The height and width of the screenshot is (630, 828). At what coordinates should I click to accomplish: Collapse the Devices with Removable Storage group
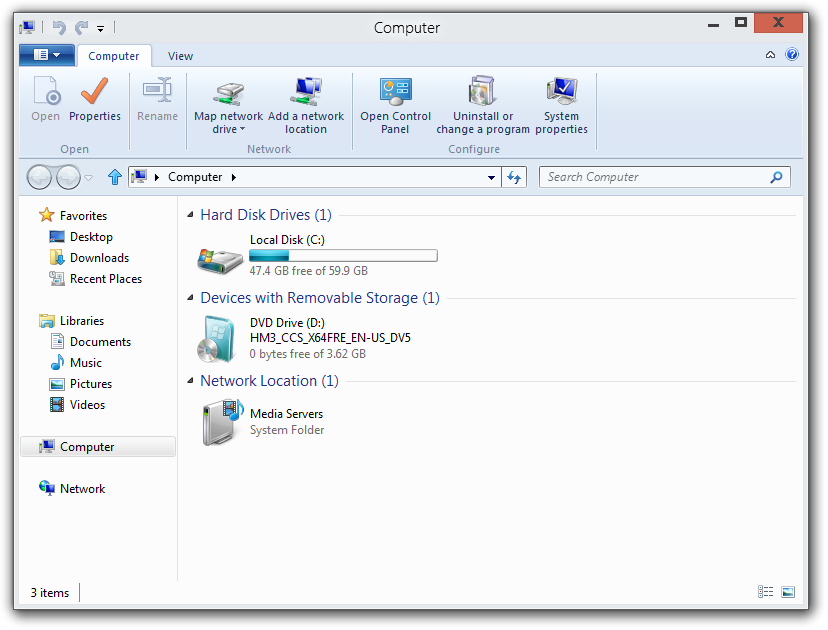[x=190, y=297]
